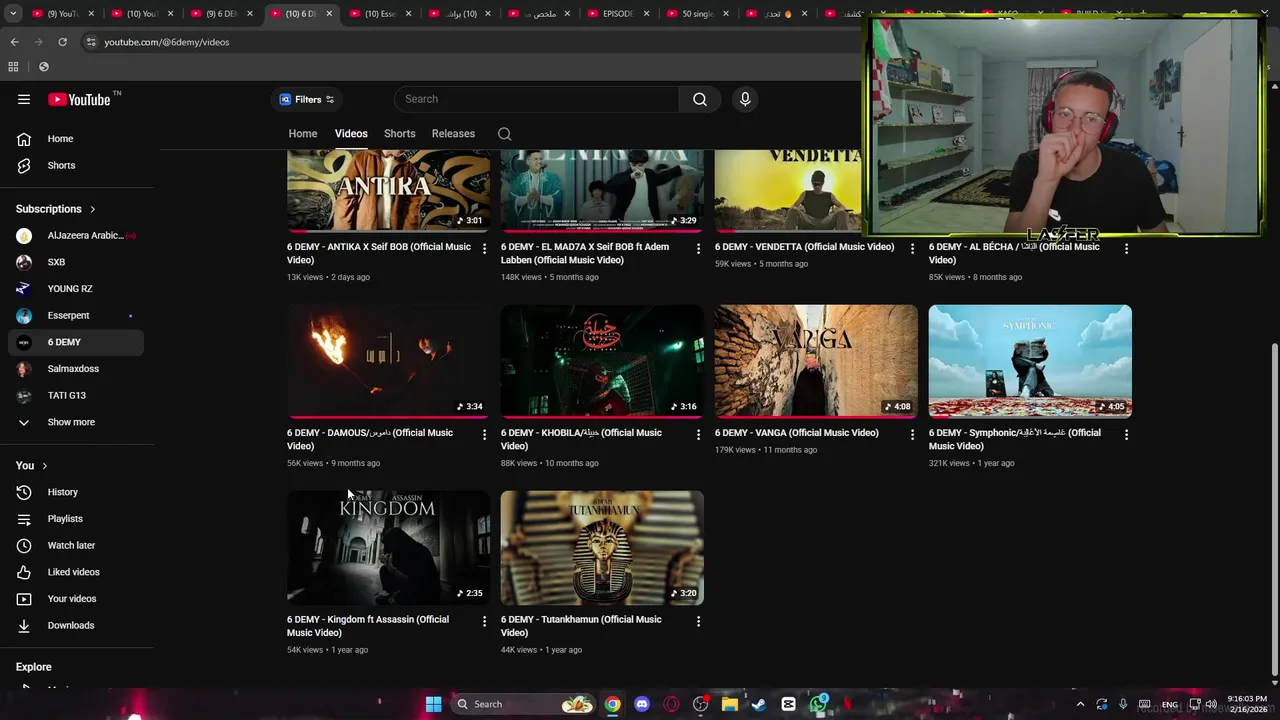Click the search magnifier button

700,99
